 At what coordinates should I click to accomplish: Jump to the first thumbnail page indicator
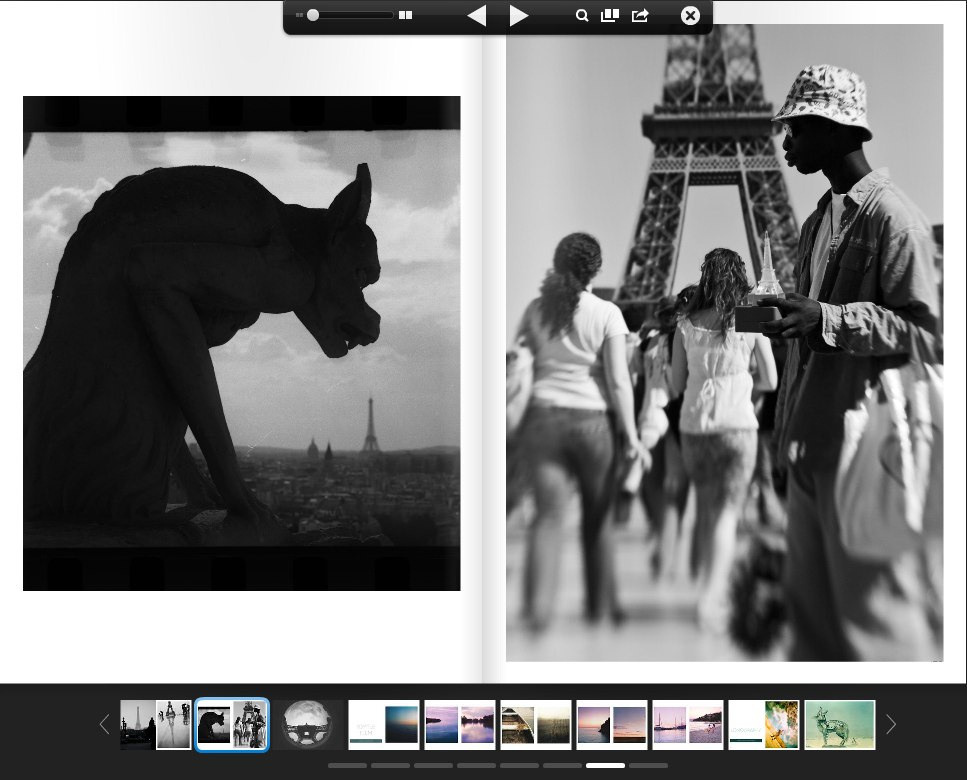pyautogui.click(x=347, y=765)
